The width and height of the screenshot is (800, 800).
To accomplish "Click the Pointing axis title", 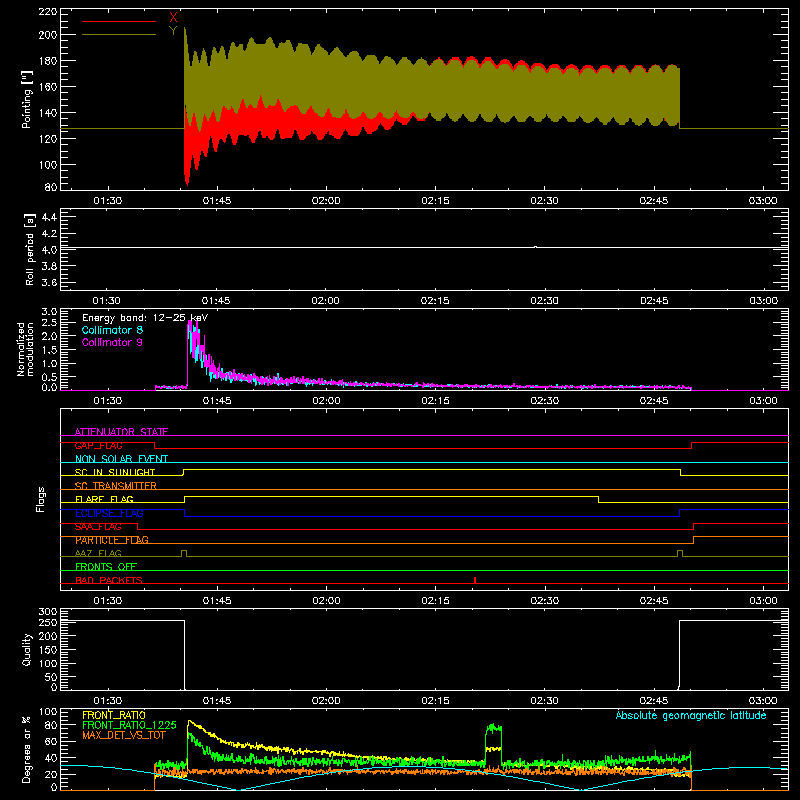I will tap(27, 99).
